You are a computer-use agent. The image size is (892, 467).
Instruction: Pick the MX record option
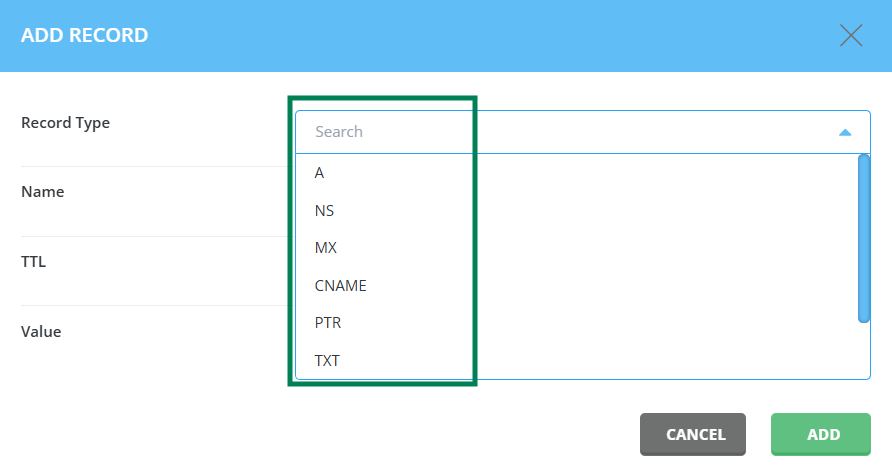576,248
